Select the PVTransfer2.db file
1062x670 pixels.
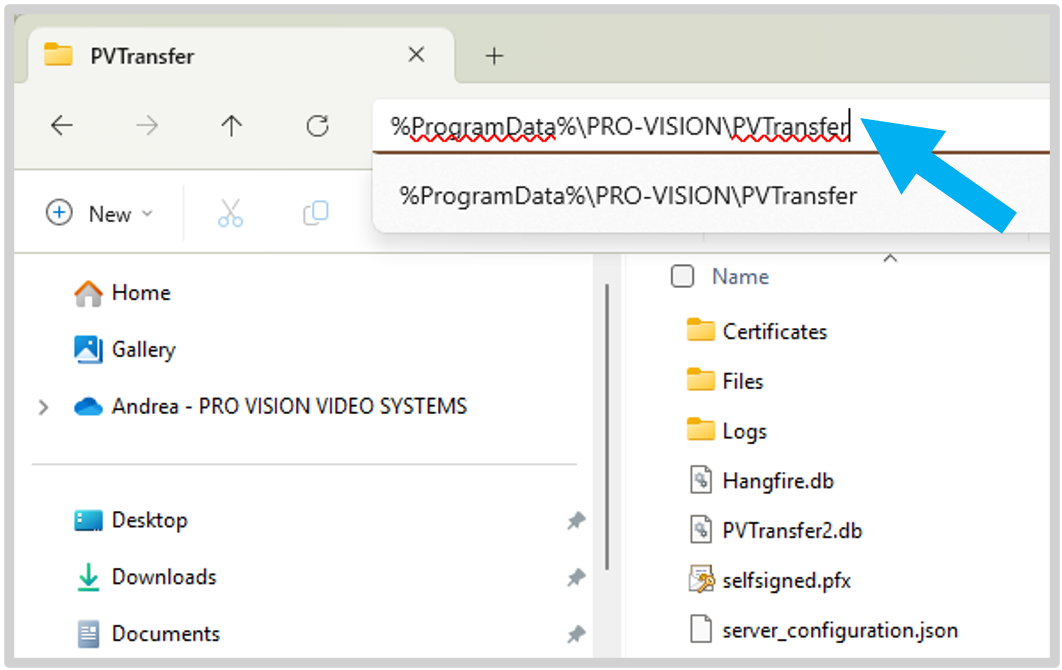click(776, 530)
